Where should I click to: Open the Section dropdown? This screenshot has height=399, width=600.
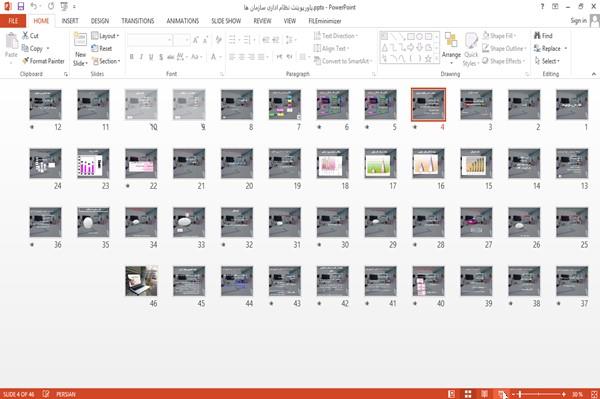(x=106, y=61)
